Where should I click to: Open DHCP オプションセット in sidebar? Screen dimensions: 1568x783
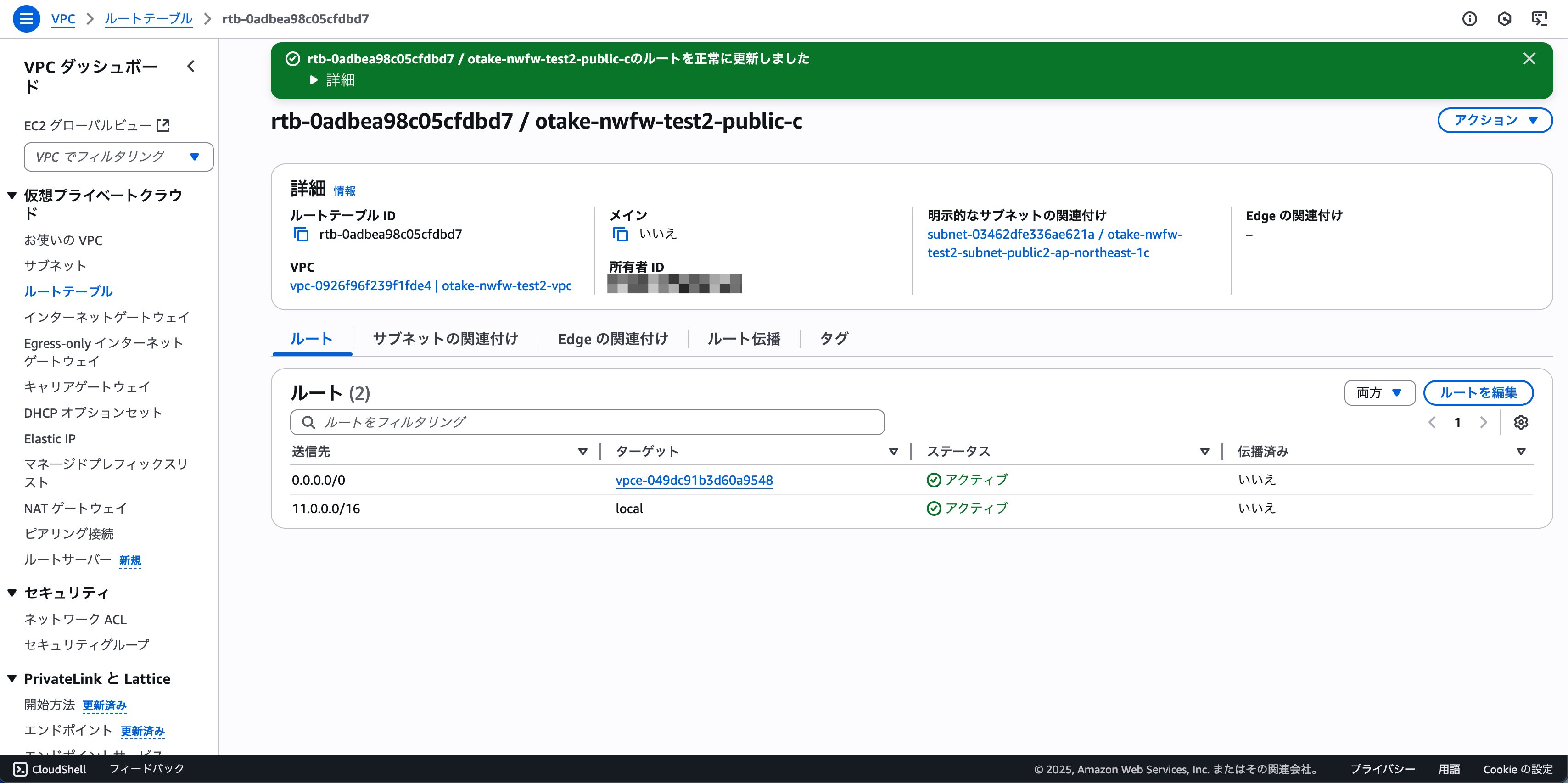click(93, 413)
